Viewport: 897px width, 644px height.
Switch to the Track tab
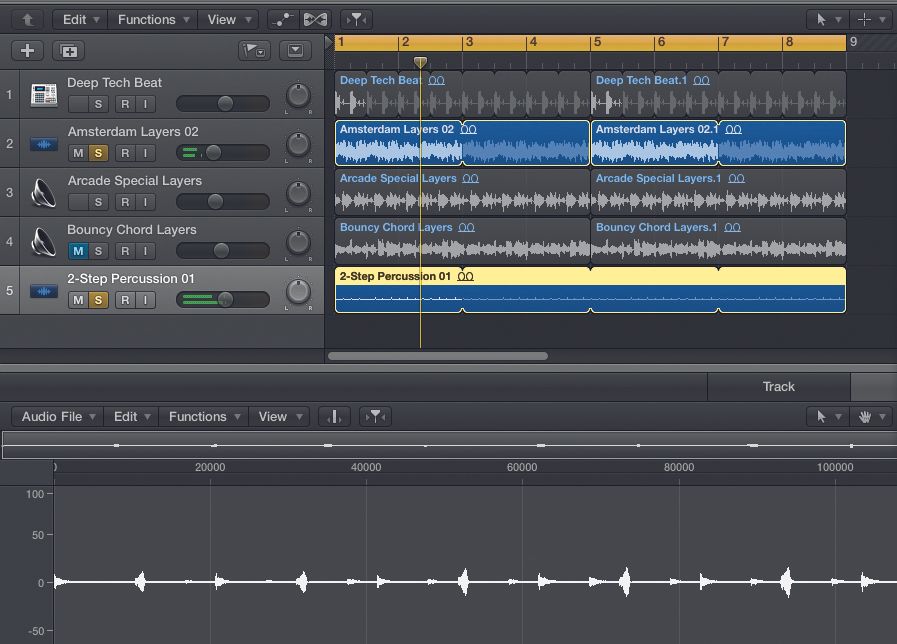[779, 387]
